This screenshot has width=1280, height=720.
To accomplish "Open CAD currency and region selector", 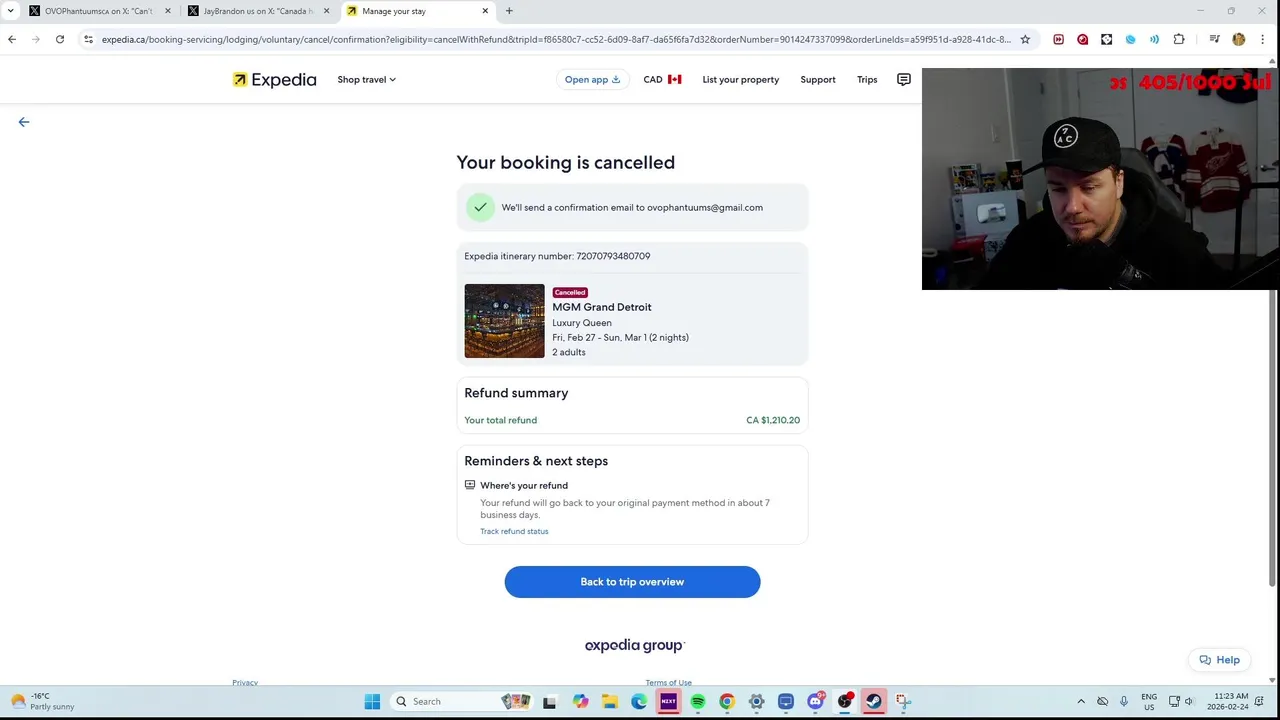I will (x=662, y=80).
